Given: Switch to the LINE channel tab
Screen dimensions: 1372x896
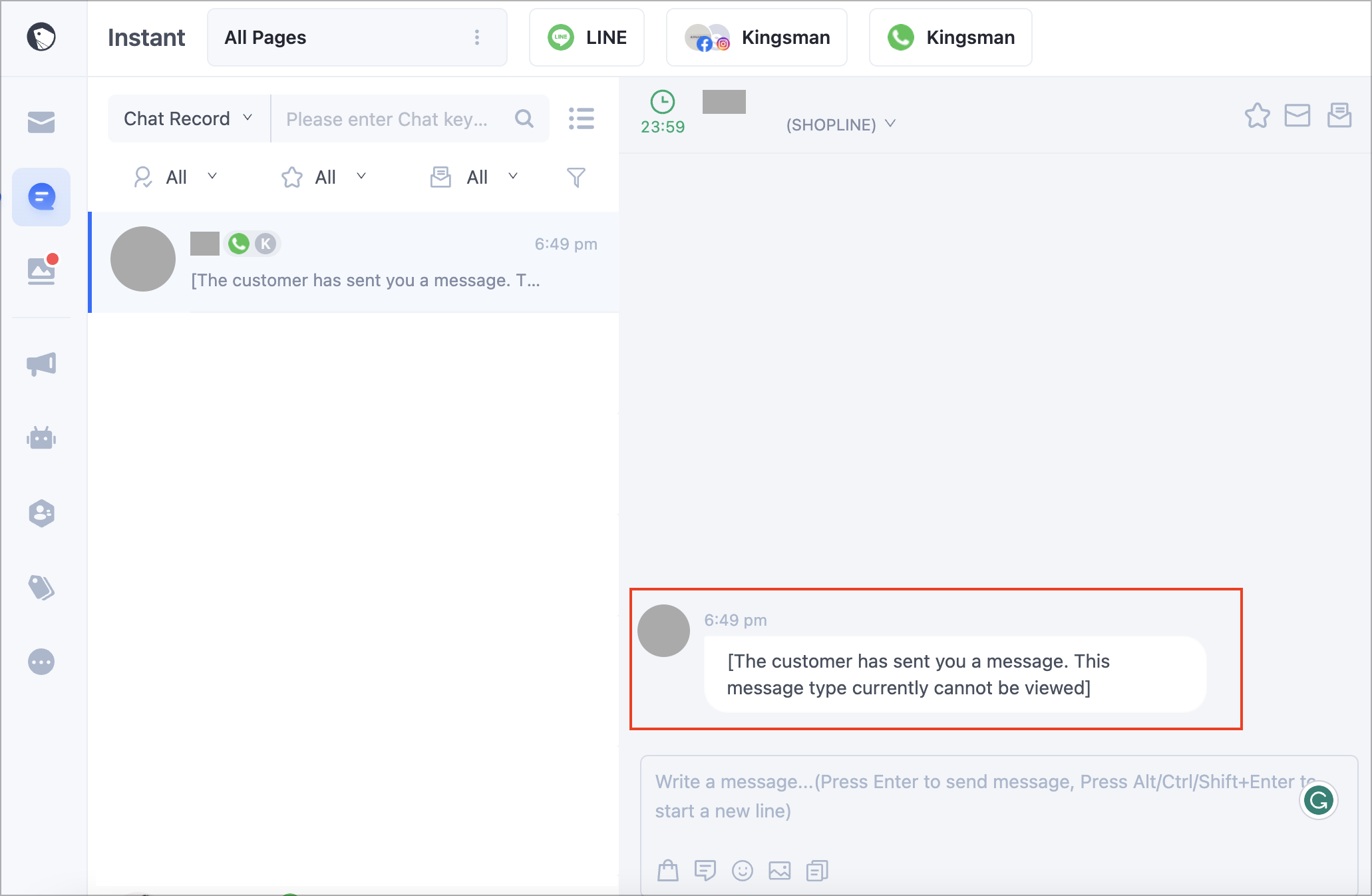Looking at the screenshot, I should pos(586,37).
